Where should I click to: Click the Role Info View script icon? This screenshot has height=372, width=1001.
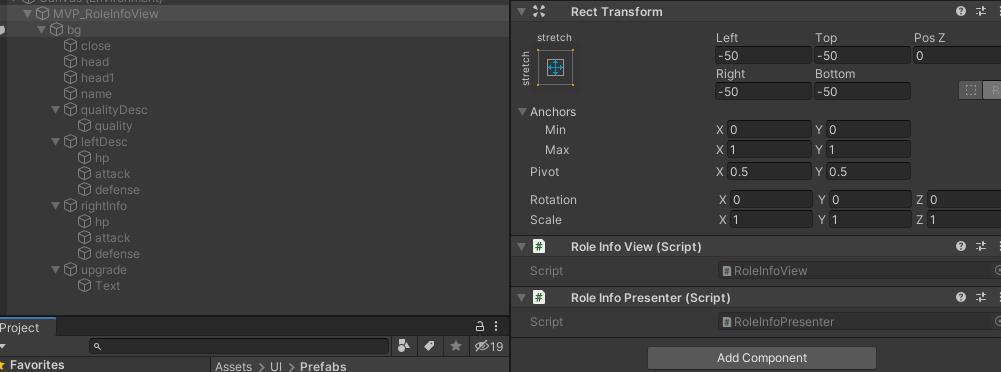point(539,246)
